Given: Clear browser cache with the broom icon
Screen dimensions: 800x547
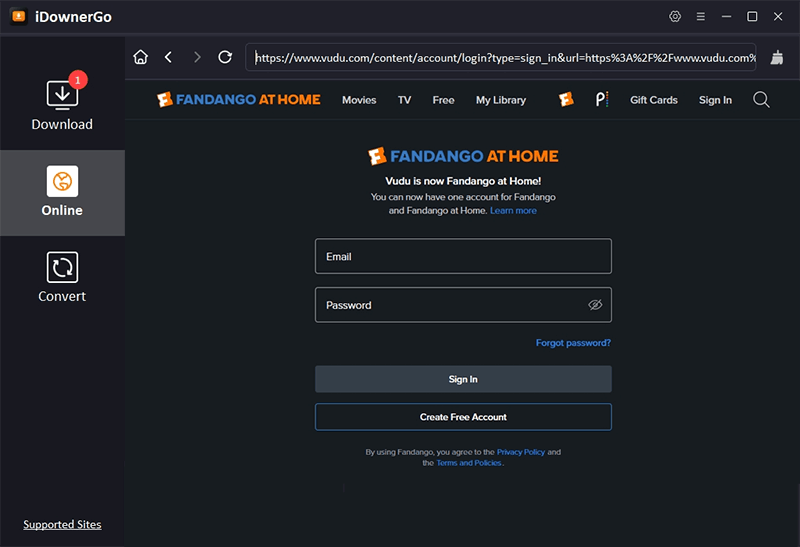Looking at the screenshot, I should pos(777,58).
